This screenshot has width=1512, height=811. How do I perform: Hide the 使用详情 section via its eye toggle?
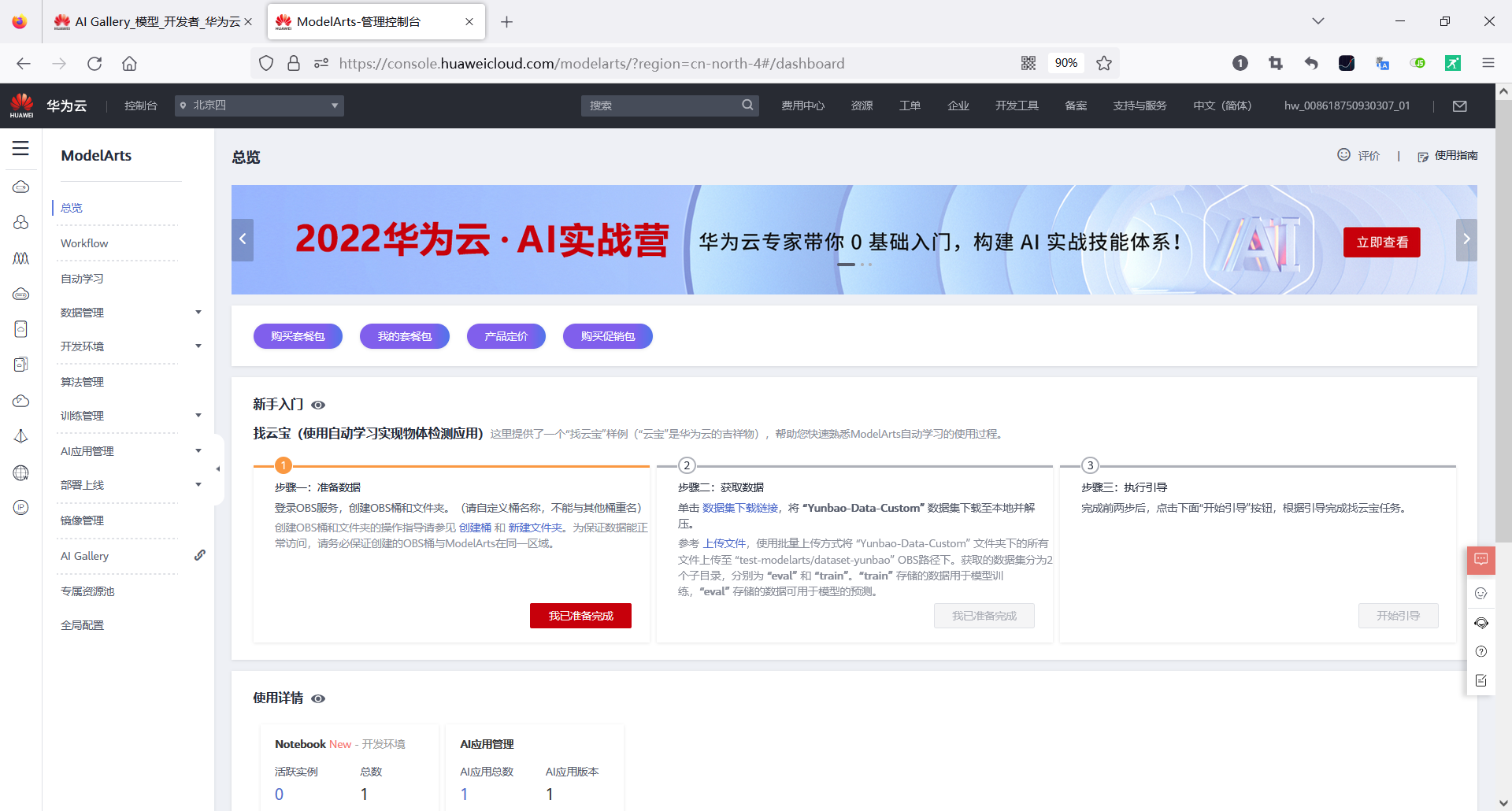click(318, 698)
